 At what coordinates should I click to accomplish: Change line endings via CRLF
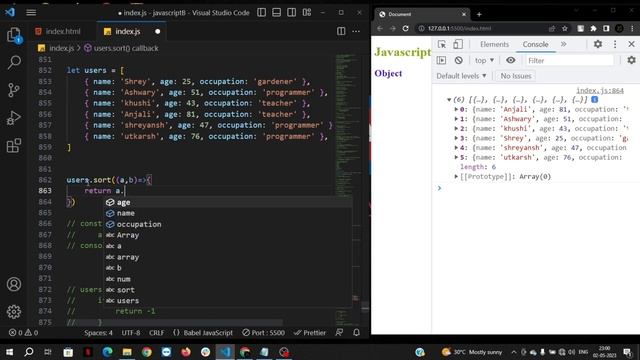click(157, 333)
